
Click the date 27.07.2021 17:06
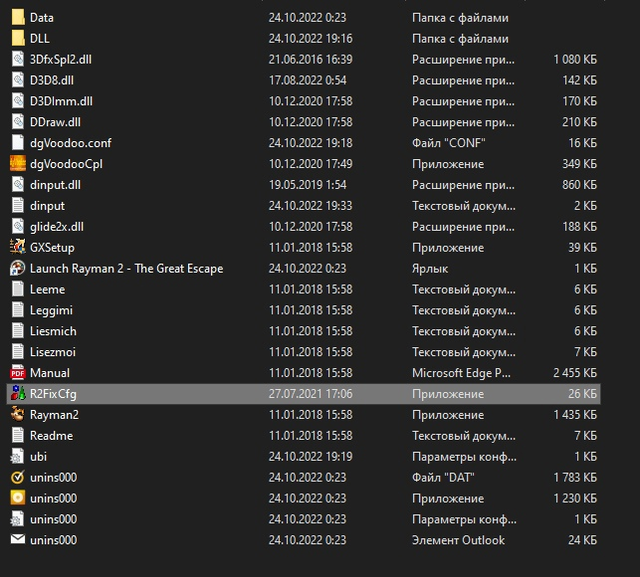[310, 393]
